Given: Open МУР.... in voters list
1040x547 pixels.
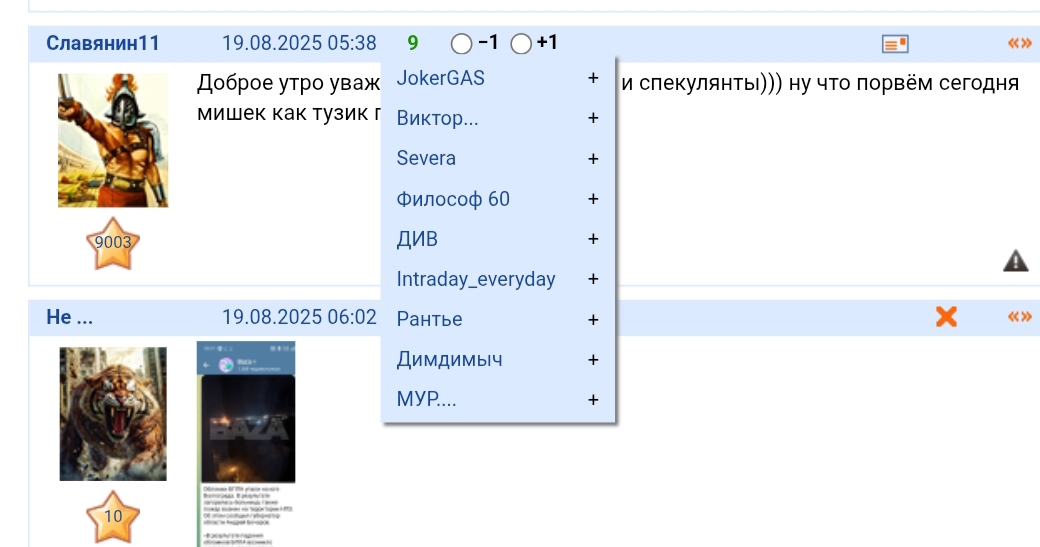Looking at the screenshot, I should [426, 399].
